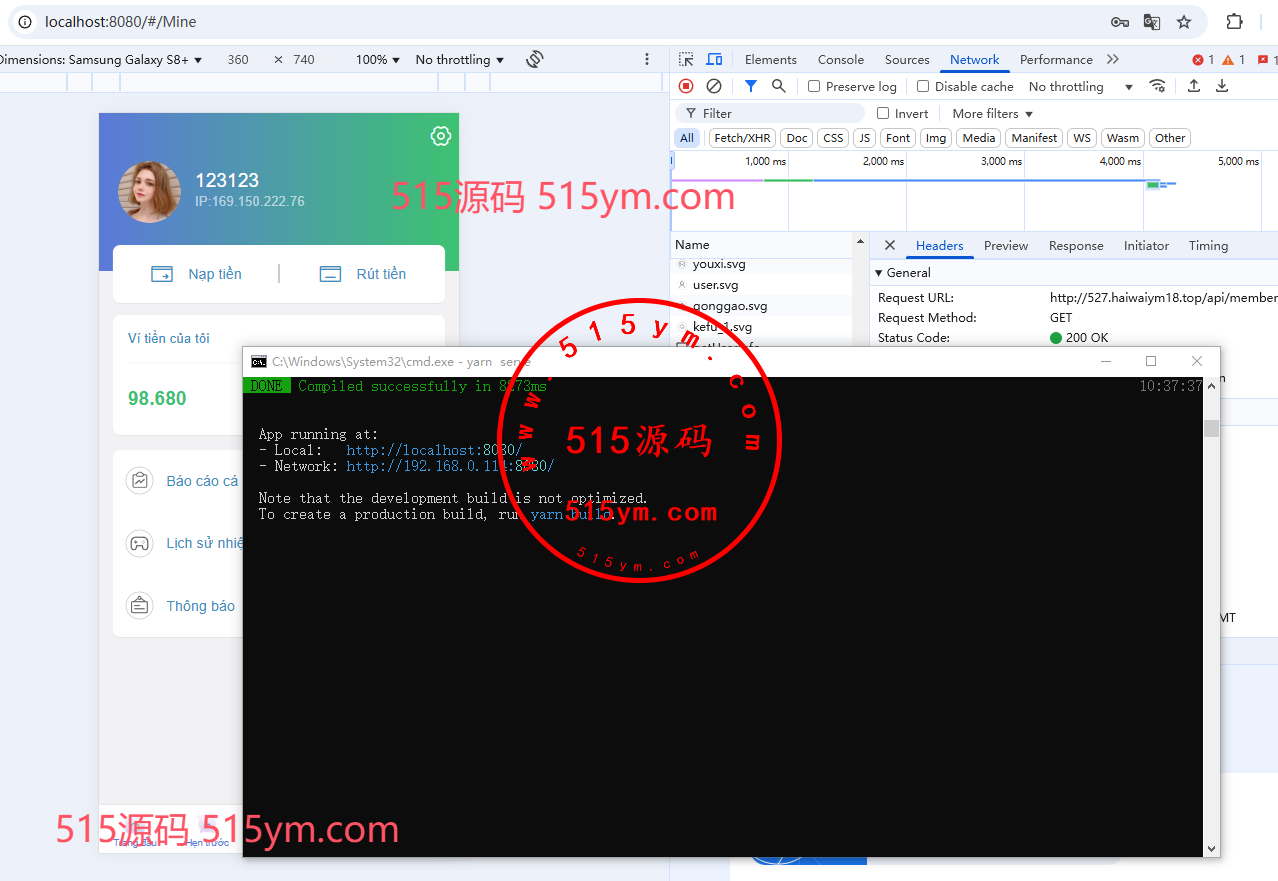
Task: Click the Filter text input field
Action: (x=780, y=114)
